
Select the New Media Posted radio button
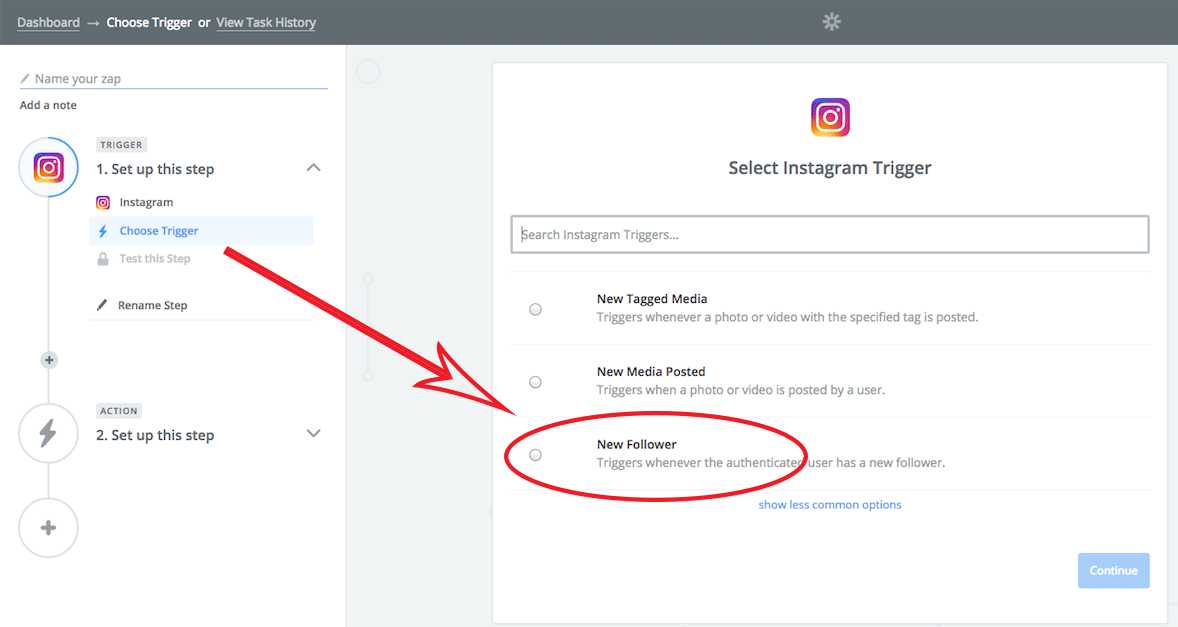(536, 382)
